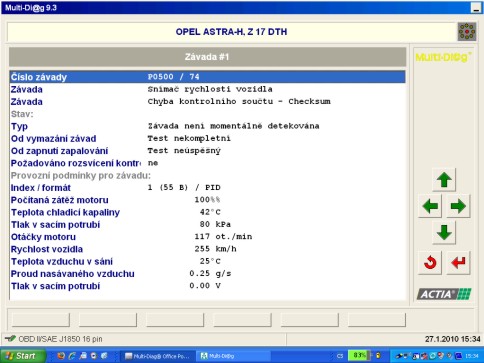The image size is (484, 363).
Task: Select the 'Snímač rychlosti vozidla' fault row
Action: pyautogui.click(x=208, y=89)
